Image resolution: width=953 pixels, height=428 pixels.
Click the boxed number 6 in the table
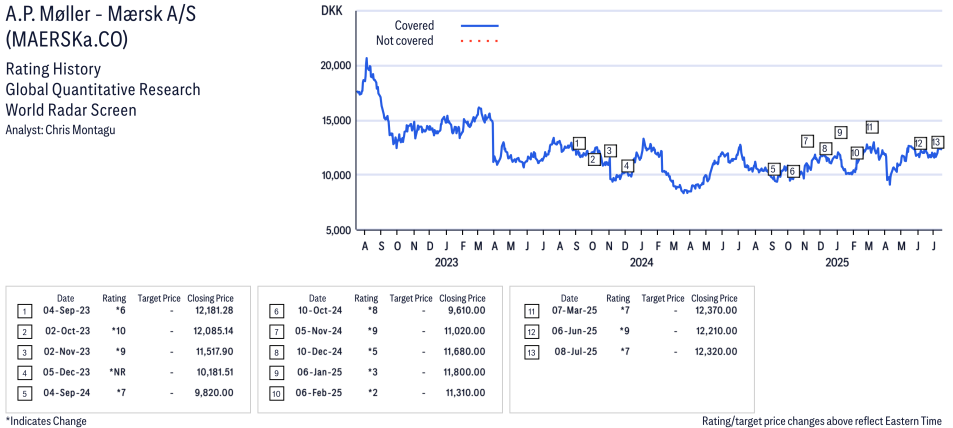(276, 312)
